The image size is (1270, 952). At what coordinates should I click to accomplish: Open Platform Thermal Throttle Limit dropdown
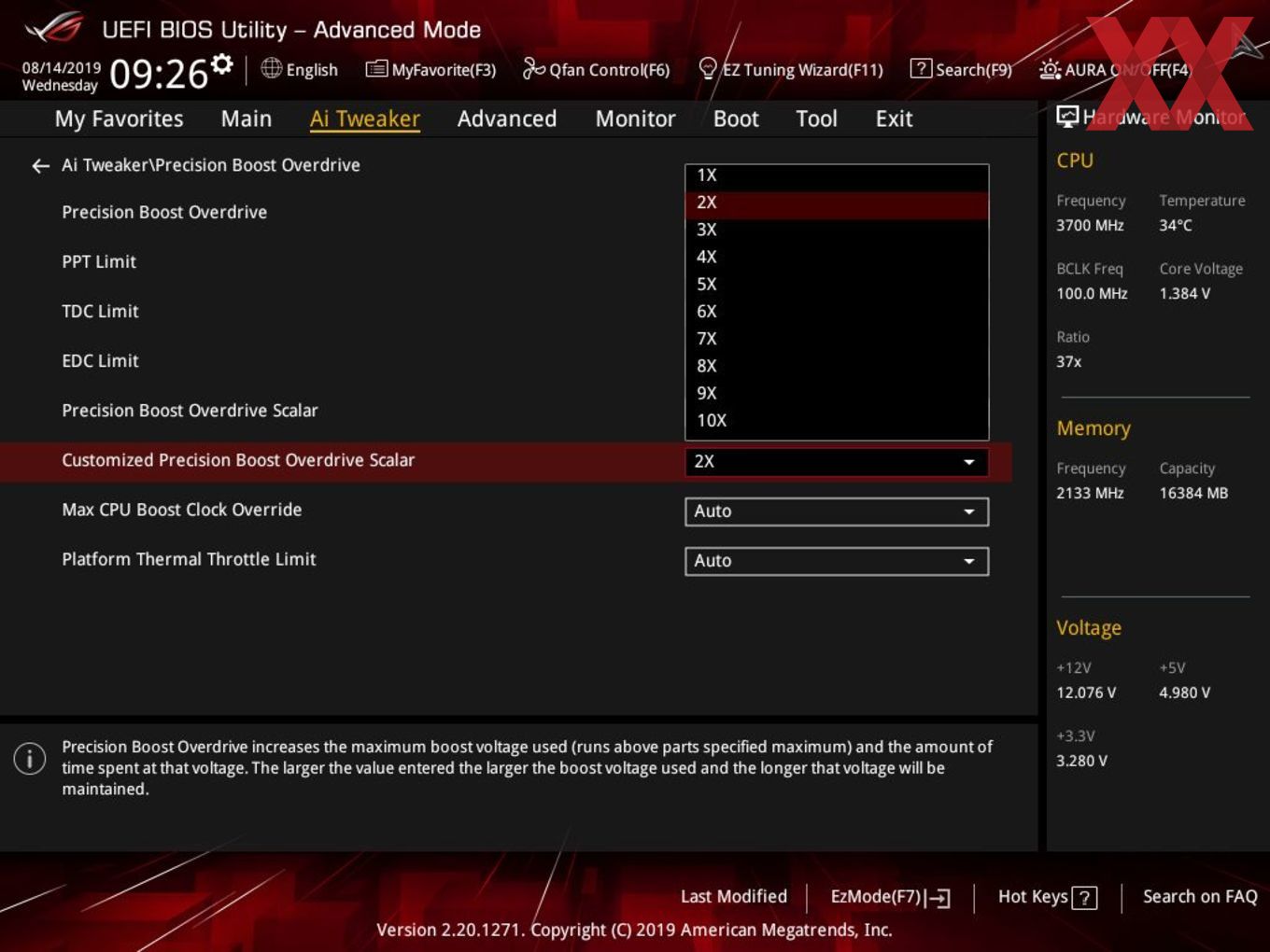tap(837, 561)
